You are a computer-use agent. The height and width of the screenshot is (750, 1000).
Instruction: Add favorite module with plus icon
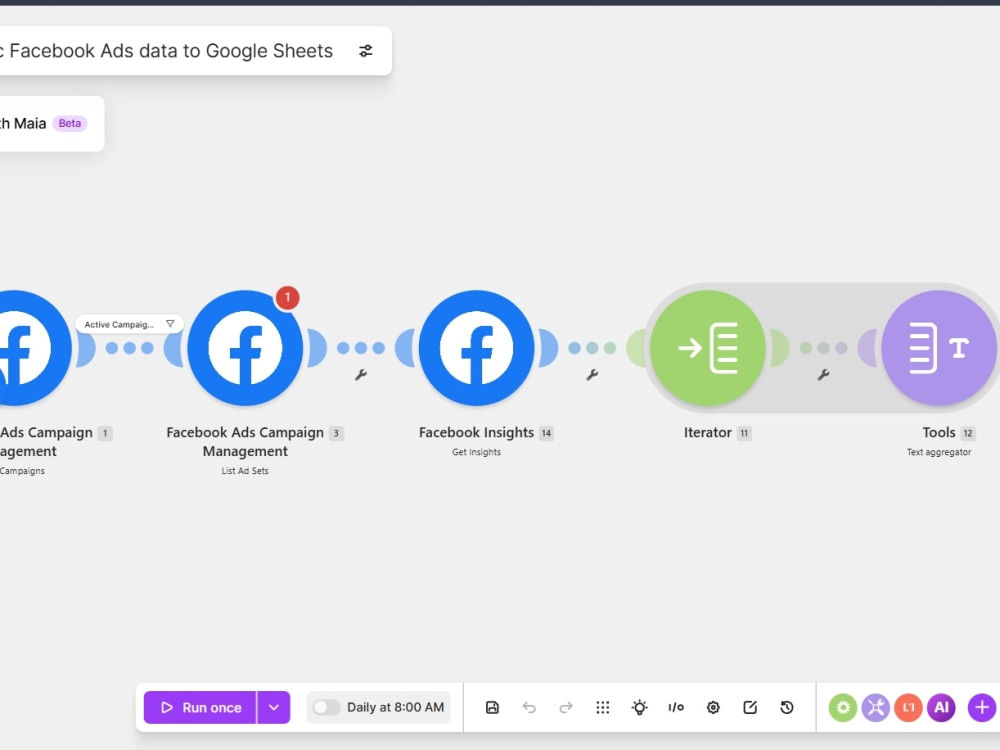point(982,707)
